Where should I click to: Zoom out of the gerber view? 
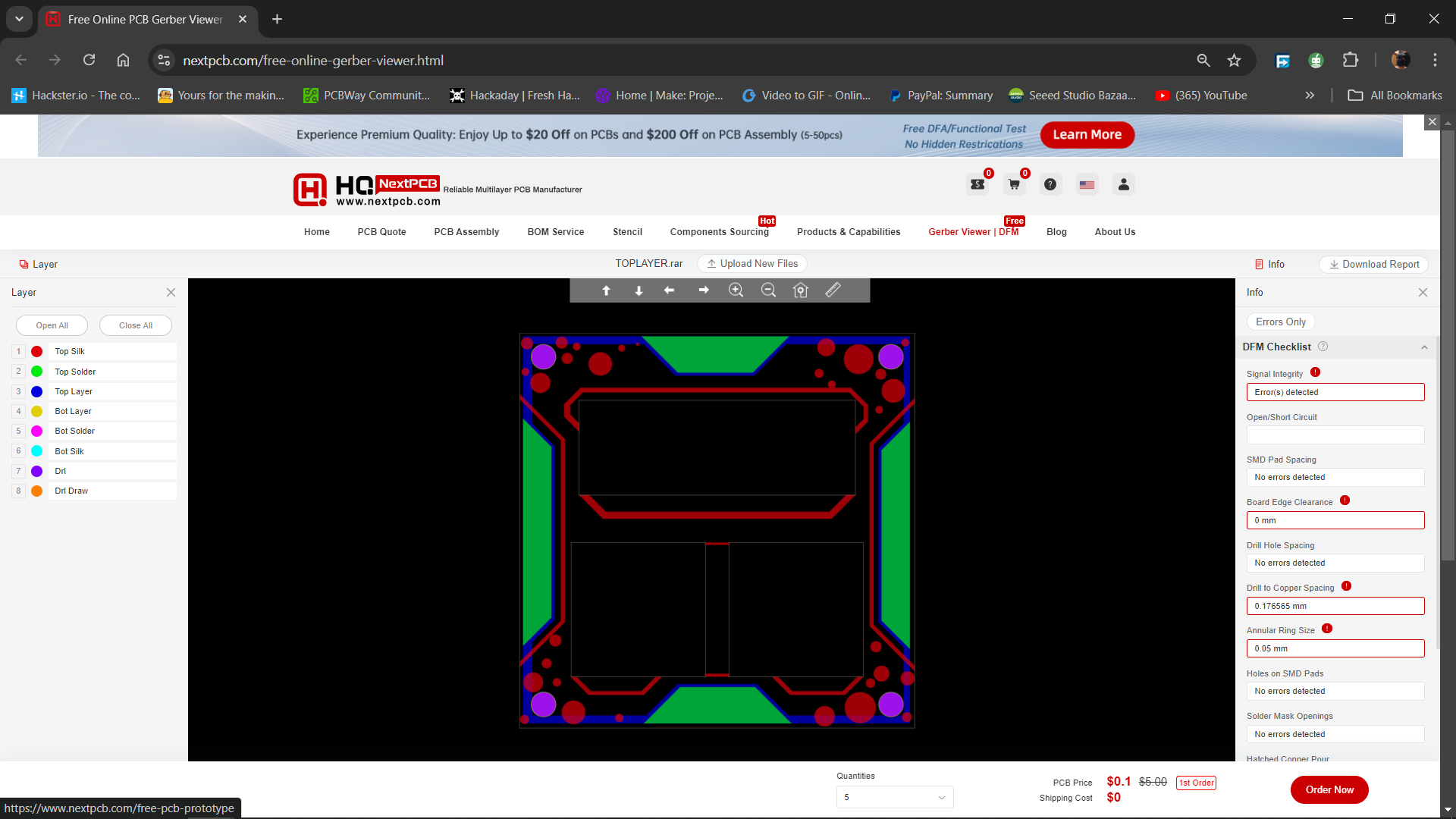point(768,290)
